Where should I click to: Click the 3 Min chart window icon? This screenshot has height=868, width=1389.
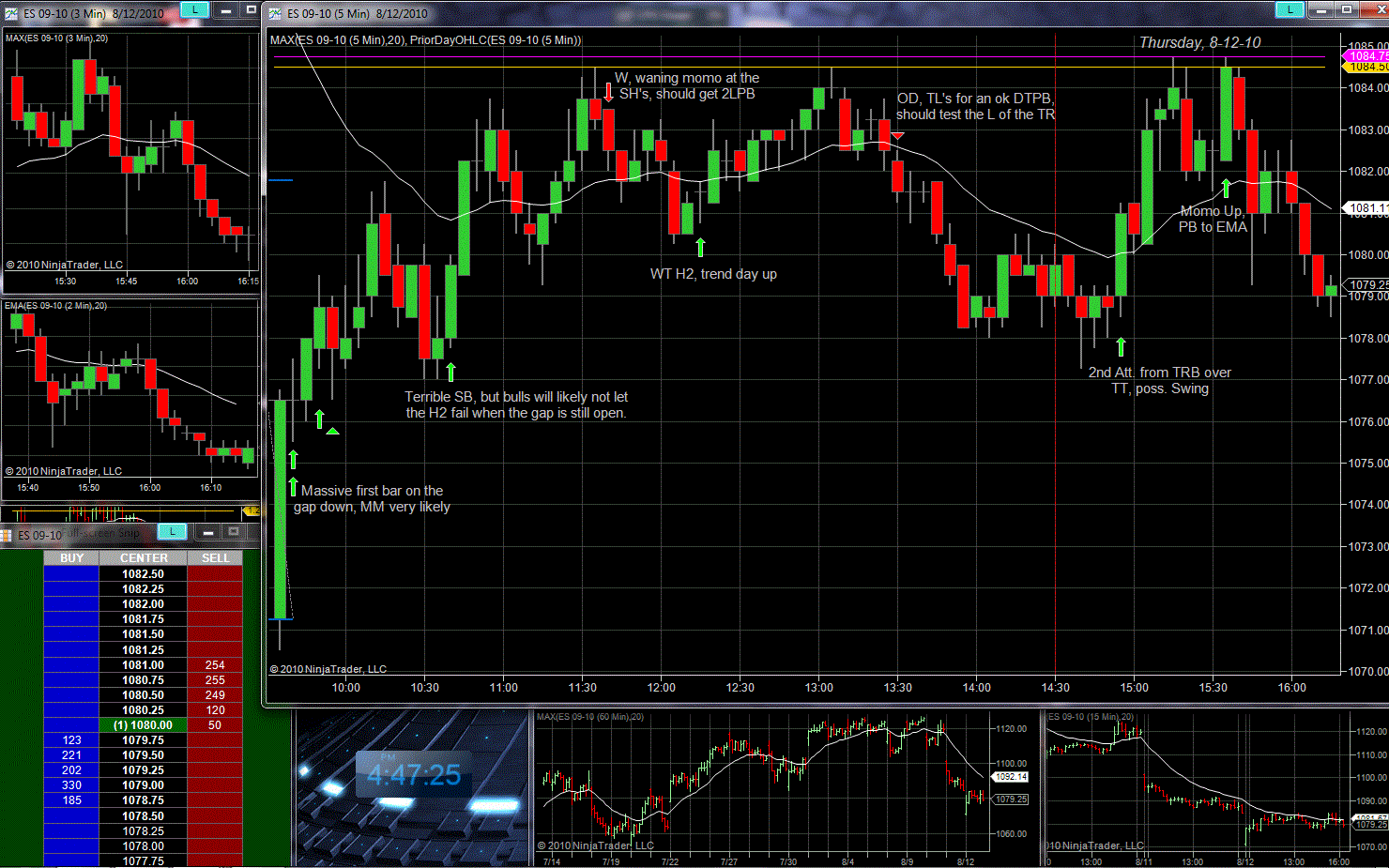(x=11, y=13)
